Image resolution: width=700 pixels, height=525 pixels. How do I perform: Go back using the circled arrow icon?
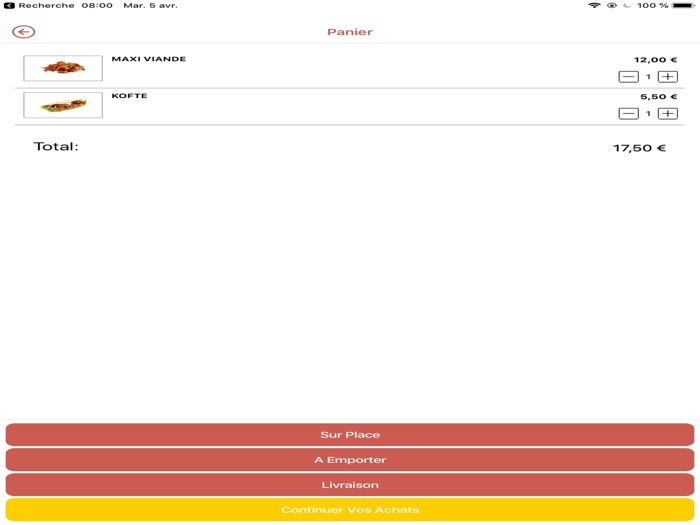(24, 32)
